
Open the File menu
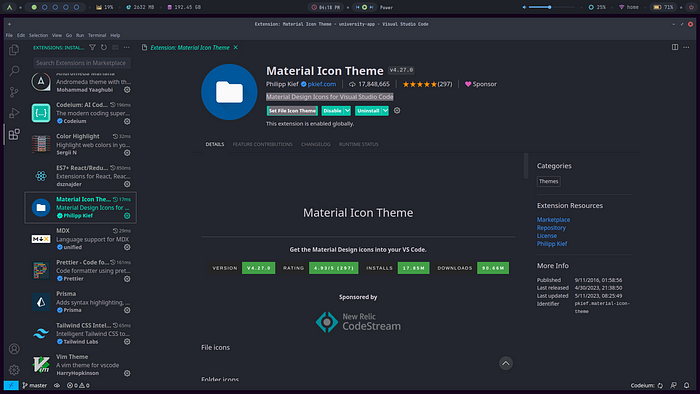9,35
